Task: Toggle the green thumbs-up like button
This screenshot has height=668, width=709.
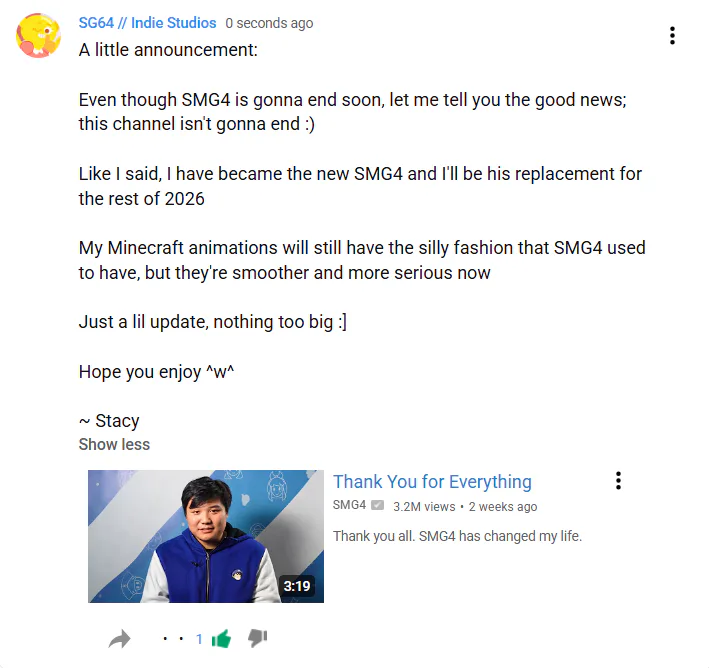Action: [221, 639]
